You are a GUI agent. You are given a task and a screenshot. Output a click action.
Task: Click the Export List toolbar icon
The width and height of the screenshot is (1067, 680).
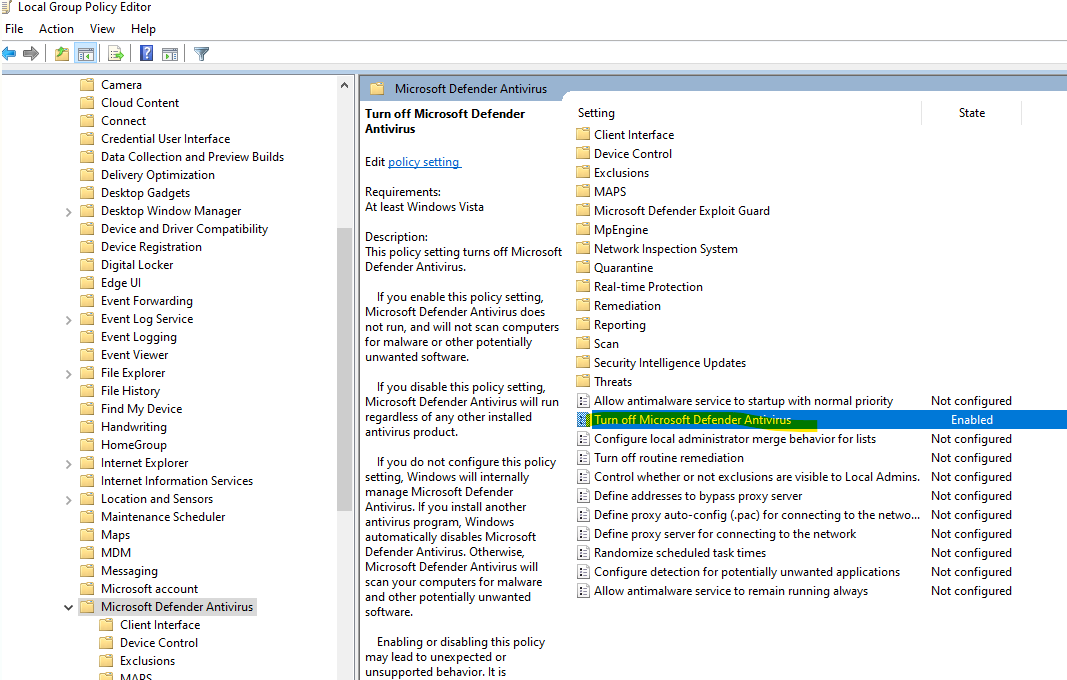(116, 53)
